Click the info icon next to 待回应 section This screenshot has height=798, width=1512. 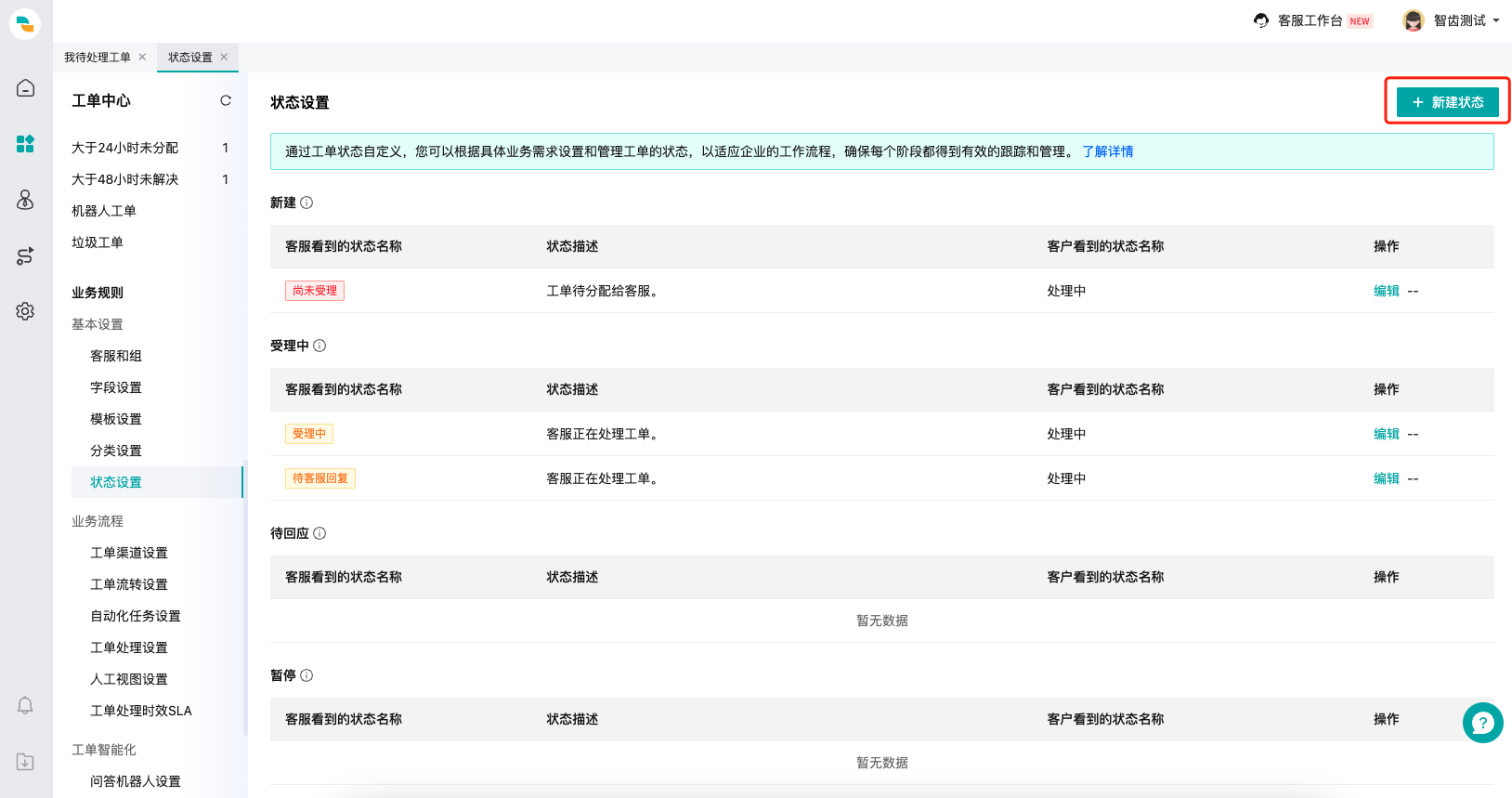click(x=319, y=533)
